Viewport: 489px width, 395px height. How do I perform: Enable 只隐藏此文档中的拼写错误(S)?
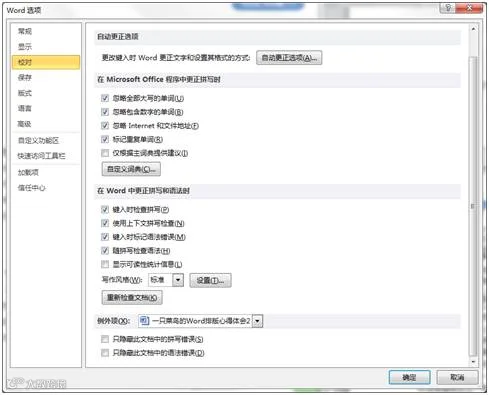[105, 339]
